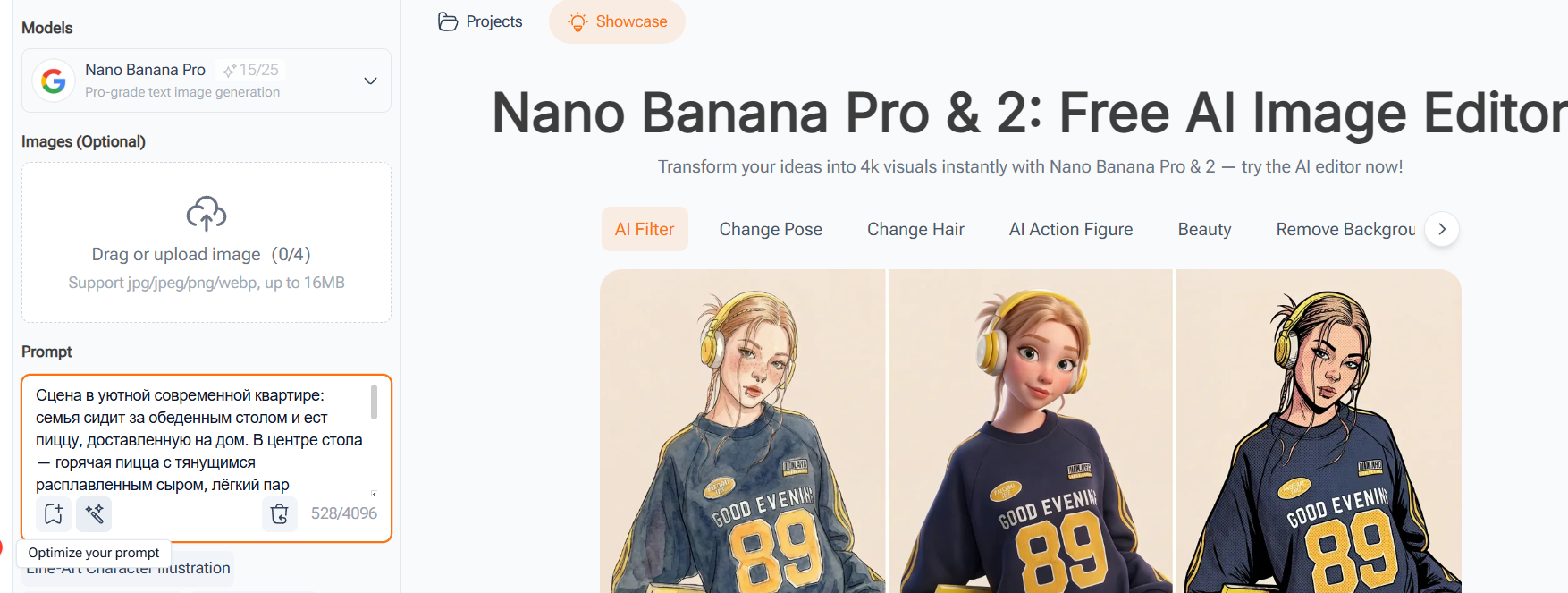The width and height of the screenshot is (1568, 593).
Task: Click inside the Russian prompt text area
Action: [x=197, y=439]
